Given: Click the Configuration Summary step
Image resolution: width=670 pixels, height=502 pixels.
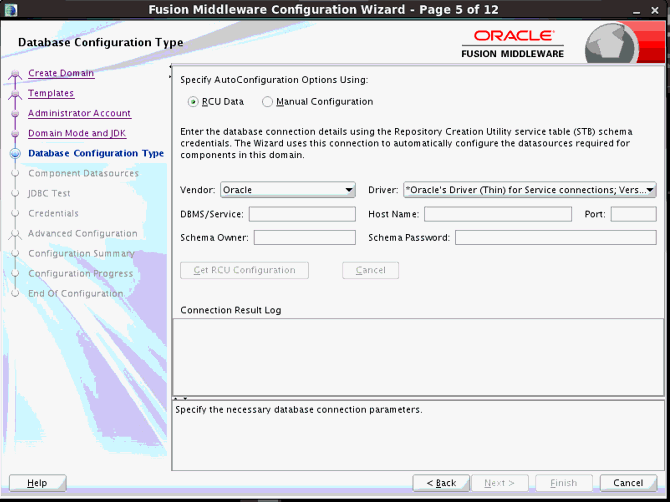Looking at the screenshot, I should pyautogui.click(x=81, y=254).
